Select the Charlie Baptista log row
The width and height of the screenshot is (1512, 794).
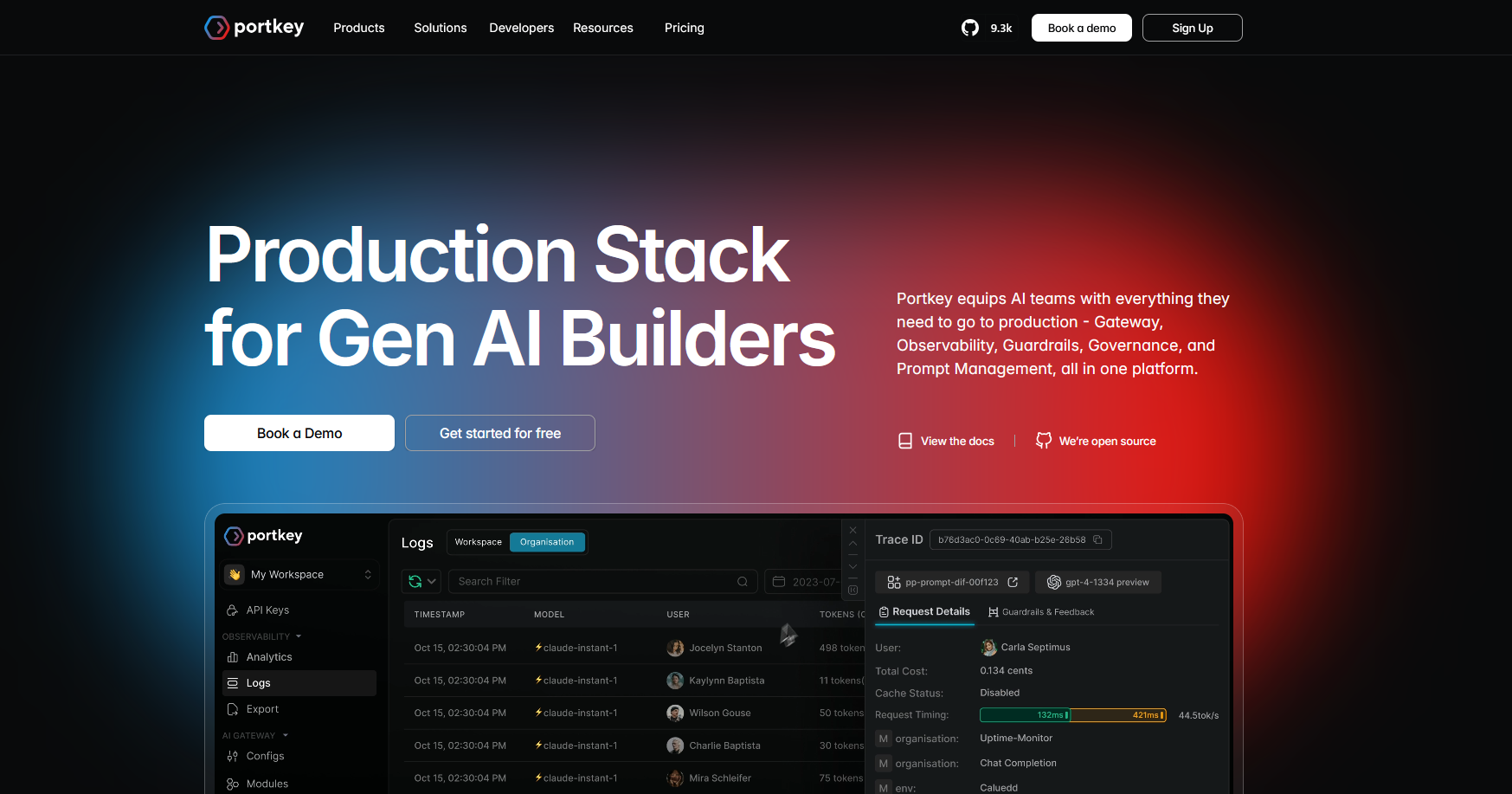tap(634, 746)
